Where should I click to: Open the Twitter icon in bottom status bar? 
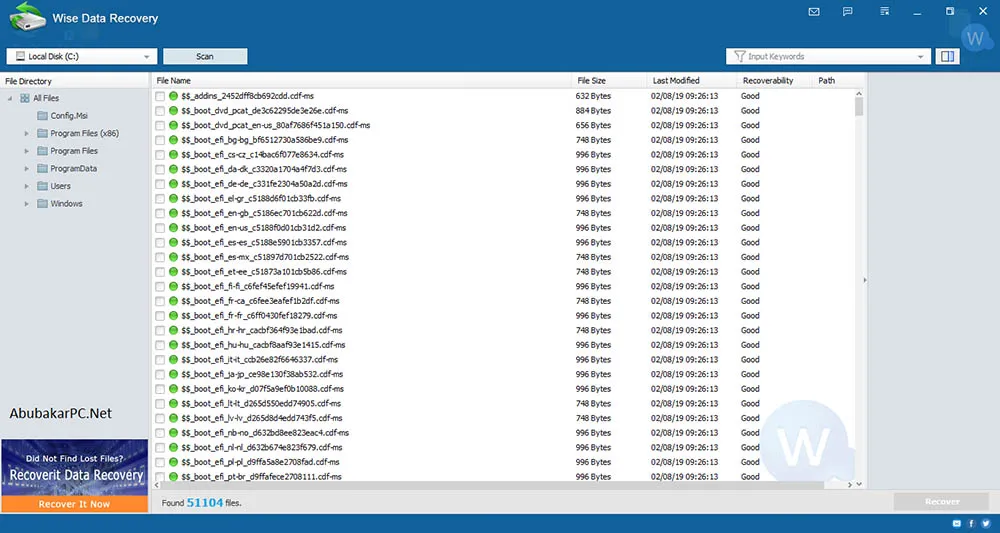coord(986,523)
